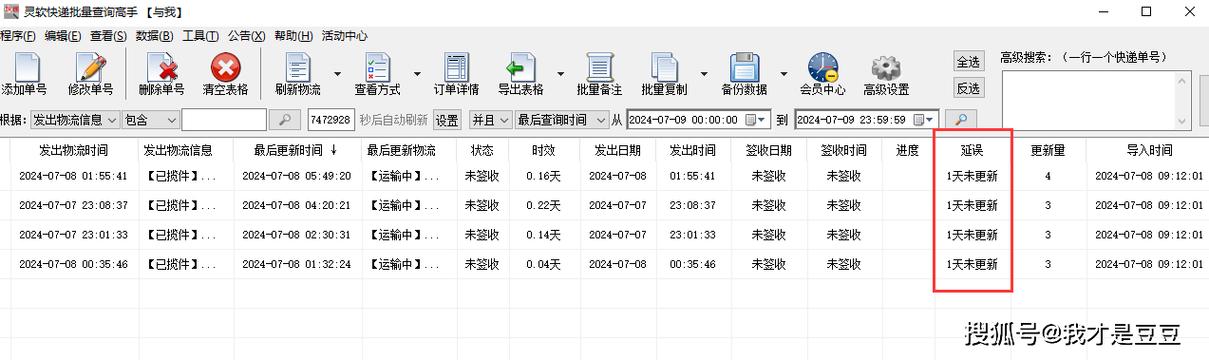Open the 工具(T) menu

(200, 35)
